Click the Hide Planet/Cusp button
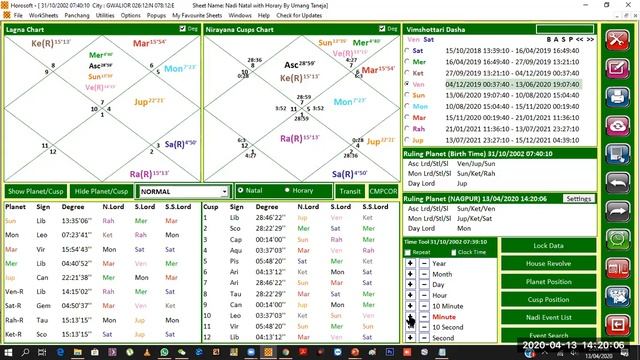The image size is (640, 360). pyautogui.click(x=101, y=191)
